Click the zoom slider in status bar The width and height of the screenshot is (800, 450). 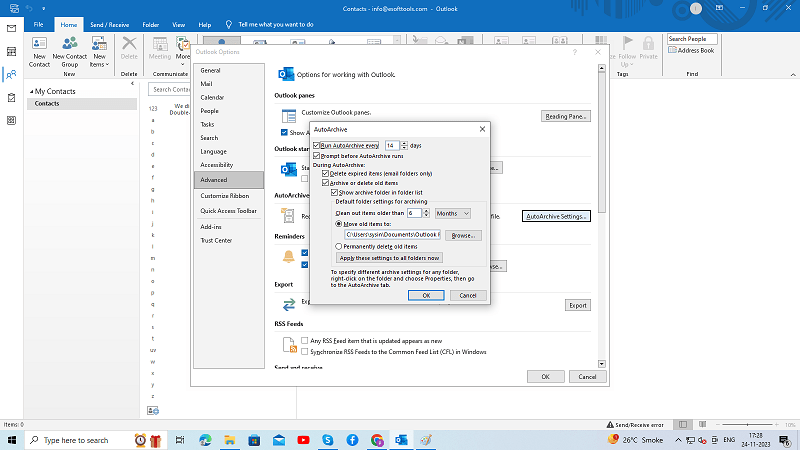[x=747, y=424]
